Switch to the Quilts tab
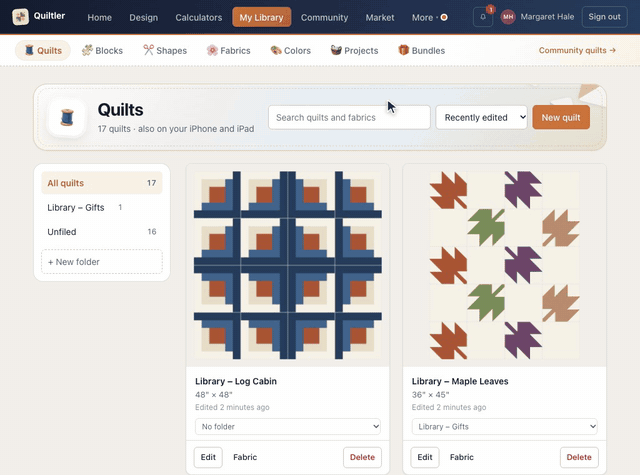This screenshot has height=475, width=640. tap(43, 51)
